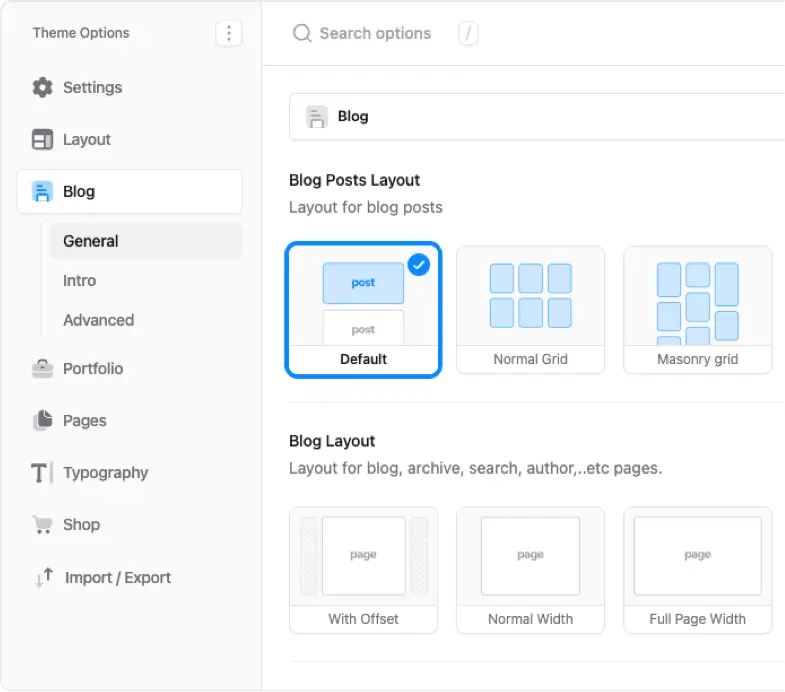Viewport: 785px width, 692px height.
Task: Click the magnifying glass search icon
Action: 302,34
